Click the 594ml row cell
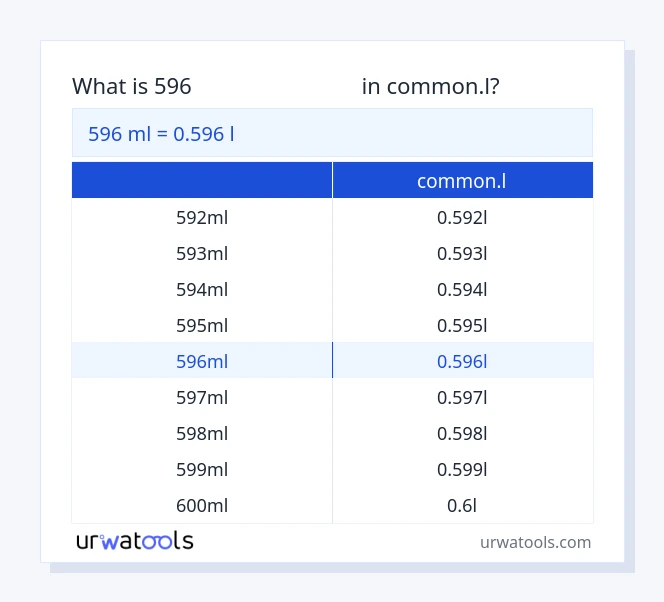The width and height of the screenshot is (664, 602). 202,289
